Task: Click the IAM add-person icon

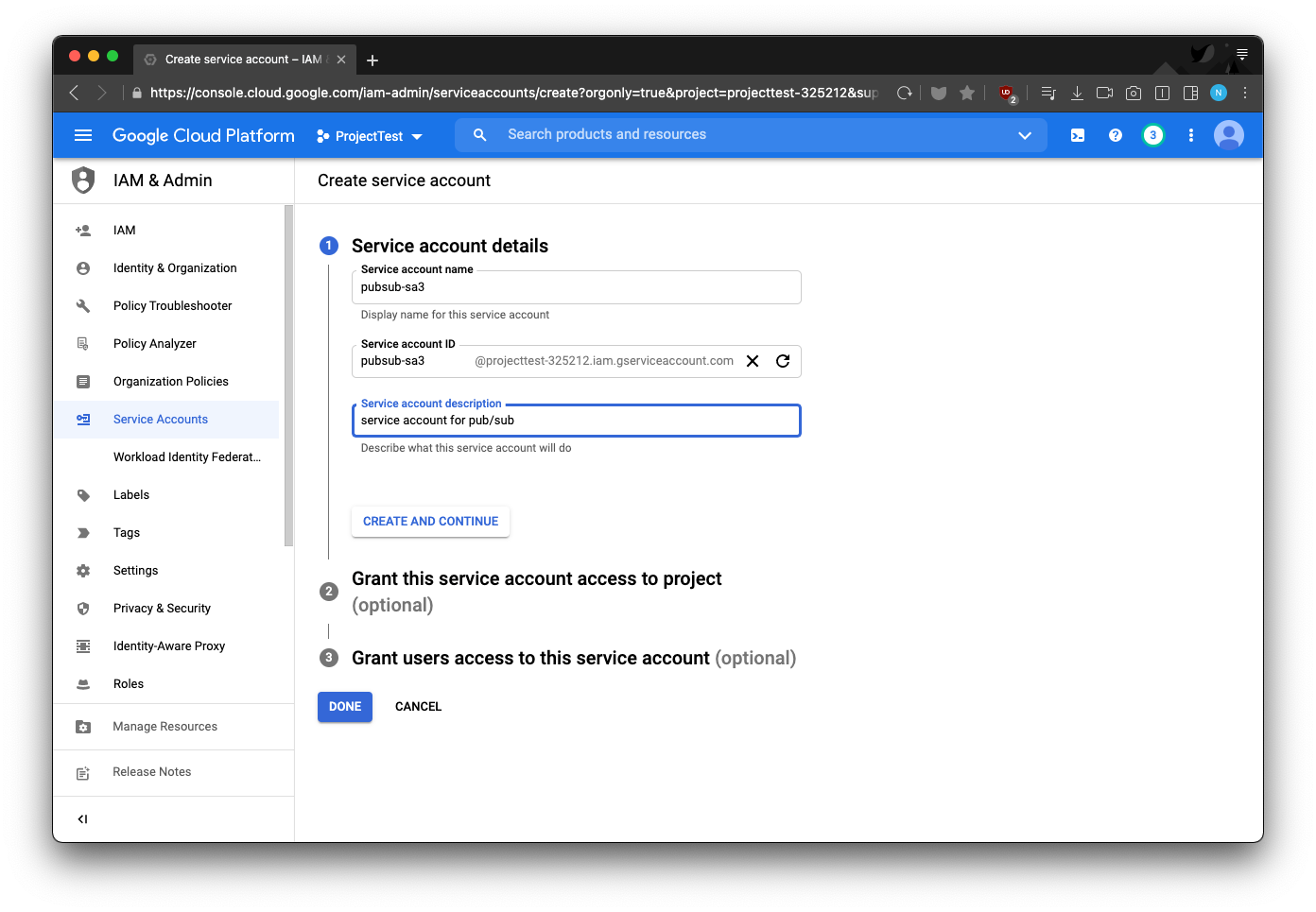Action: [83, 230]
